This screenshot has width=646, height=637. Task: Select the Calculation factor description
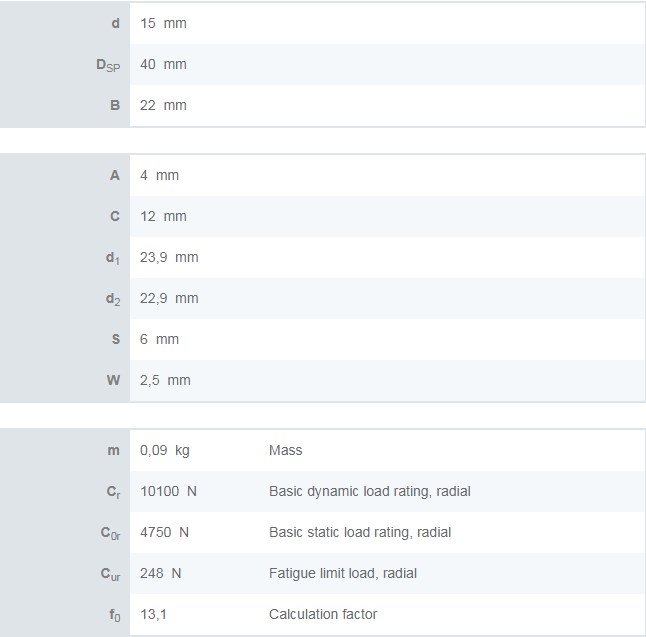coord(323,614)
